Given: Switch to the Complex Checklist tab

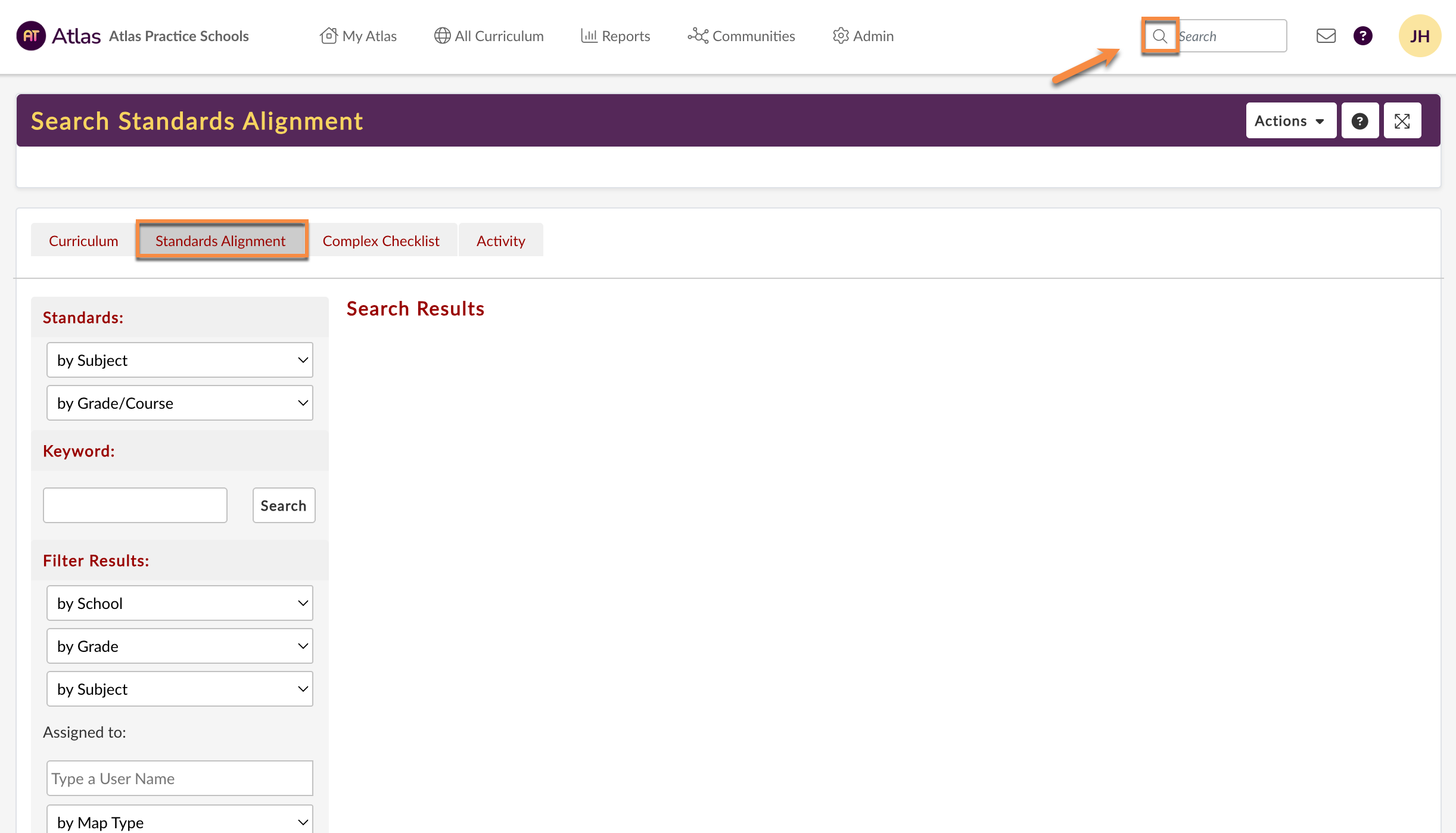Looking at the screenshot, I should (381, 241).
